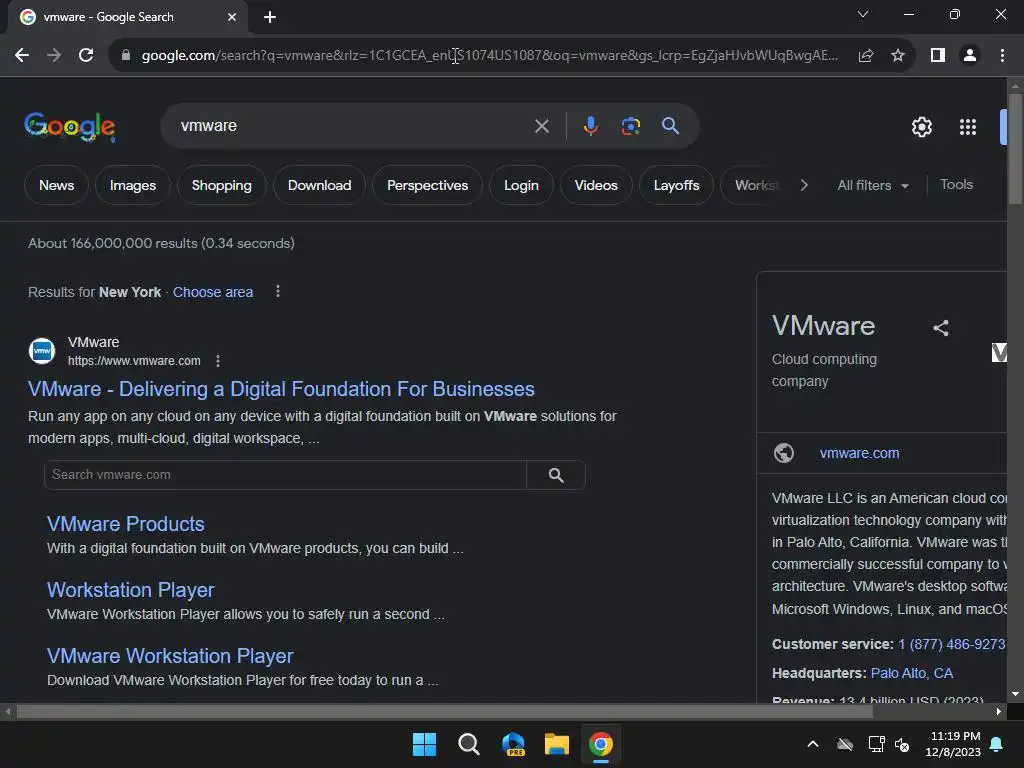Filter results by Images

coord(133,185)
